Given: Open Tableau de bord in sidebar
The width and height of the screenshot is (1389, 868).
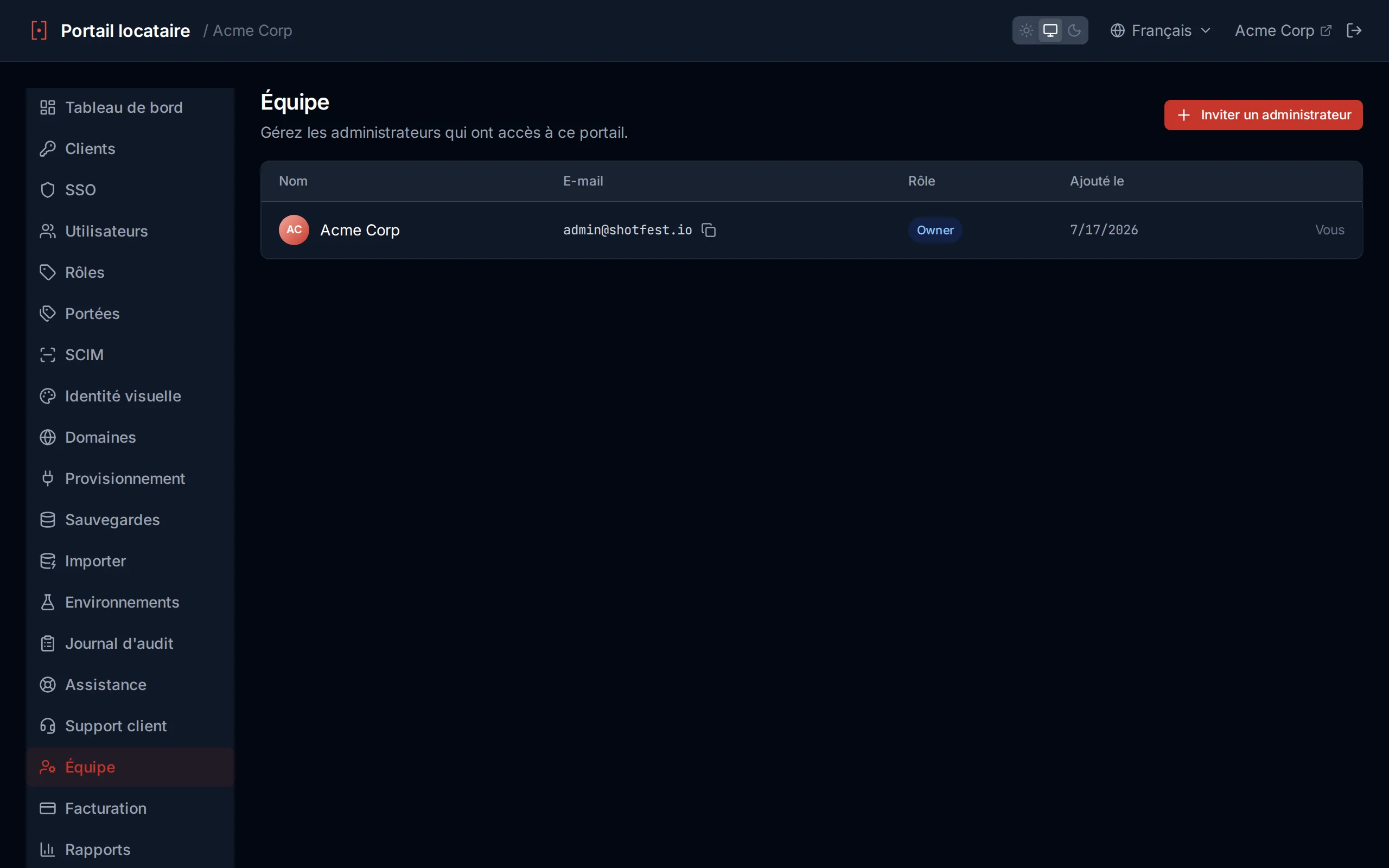Looking at the screenshot, I should coord(130,107).
